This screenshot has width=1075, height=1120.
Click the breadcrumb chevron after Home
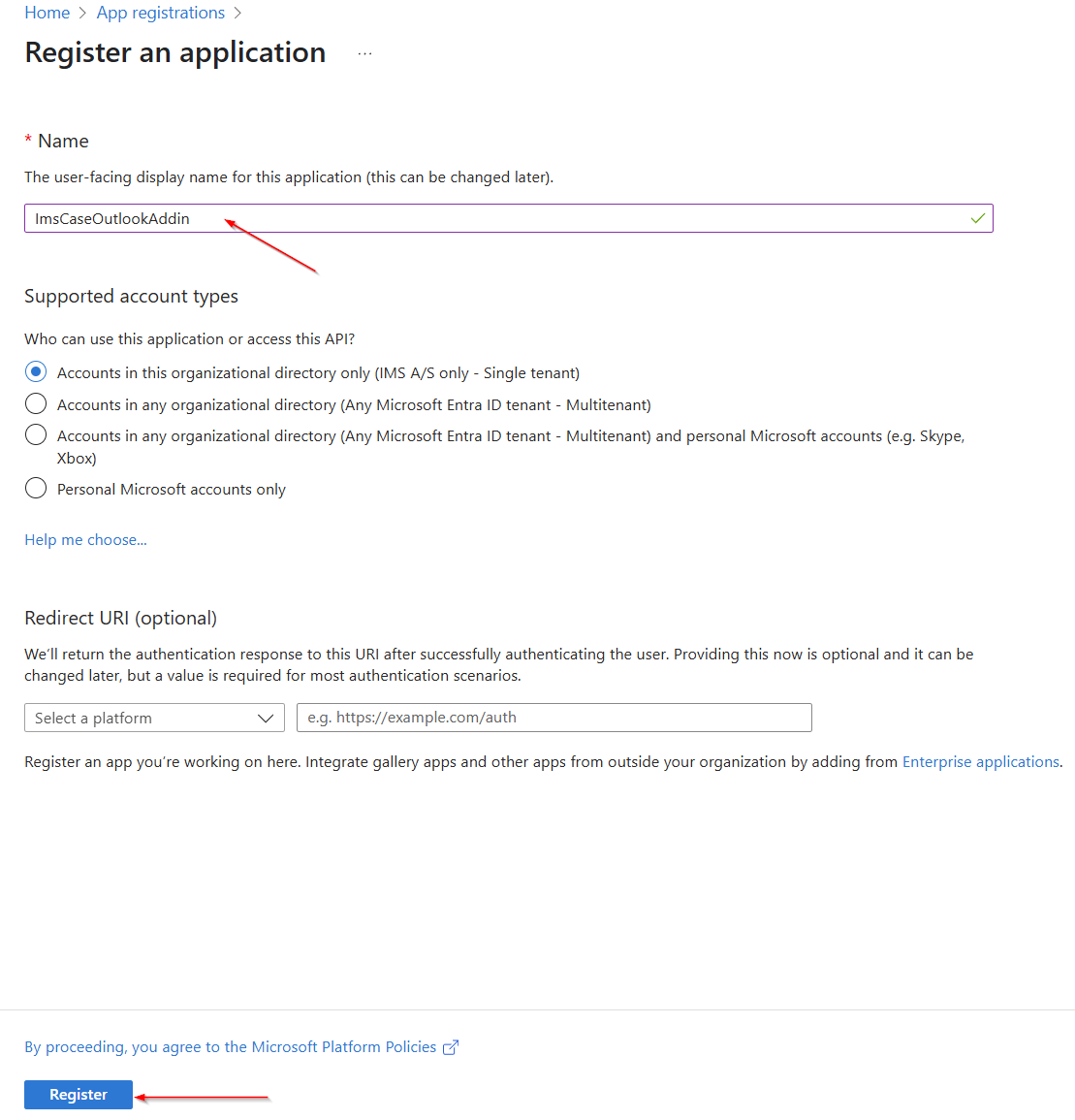tap(82, 13)
